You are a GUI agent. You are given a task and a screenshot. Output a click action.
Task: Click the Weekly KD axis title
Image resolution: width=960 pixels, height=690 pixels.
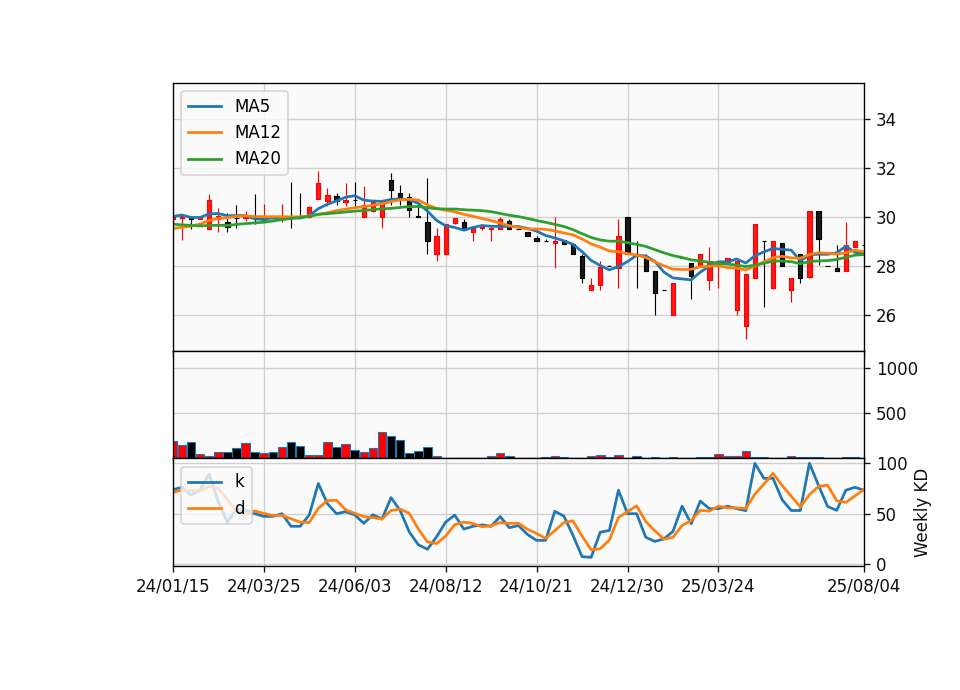921,513
